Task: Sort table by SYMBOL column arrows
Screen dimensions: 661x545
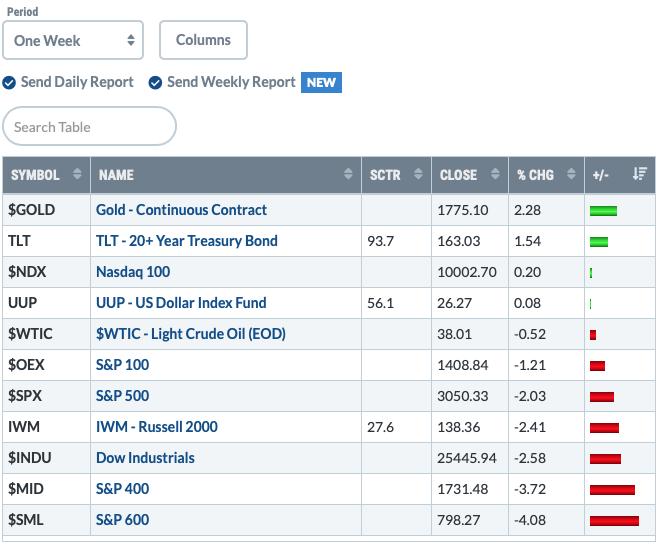Action: click(x=77, y=174)
